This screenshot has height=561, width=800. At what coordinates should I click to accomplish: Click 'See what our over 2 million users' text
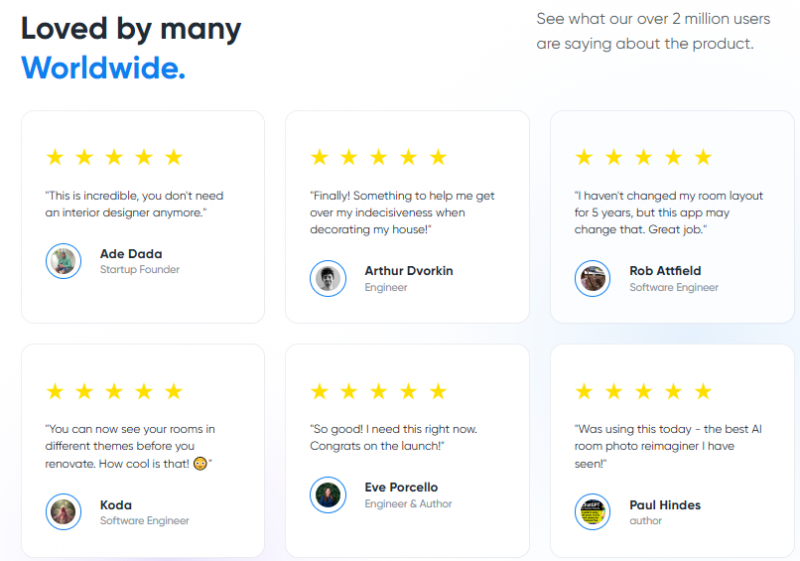coord(653,19)
